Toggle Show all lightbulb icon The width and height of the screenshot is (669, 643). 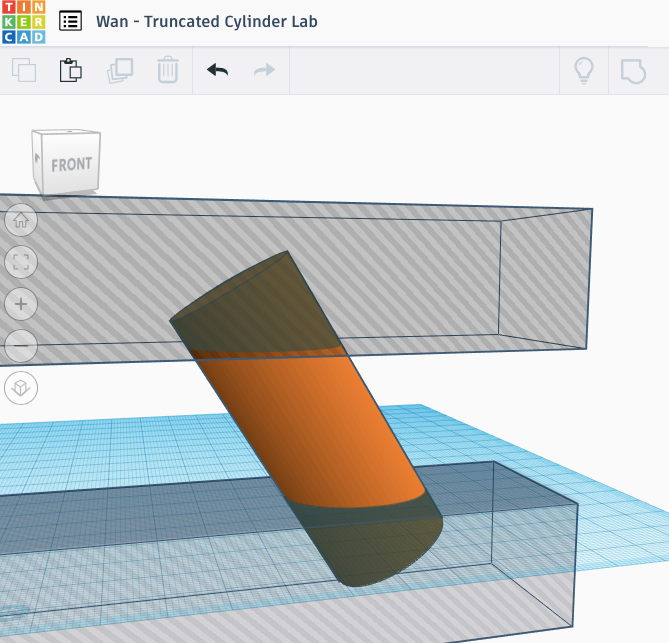click(x=584, y=70)
